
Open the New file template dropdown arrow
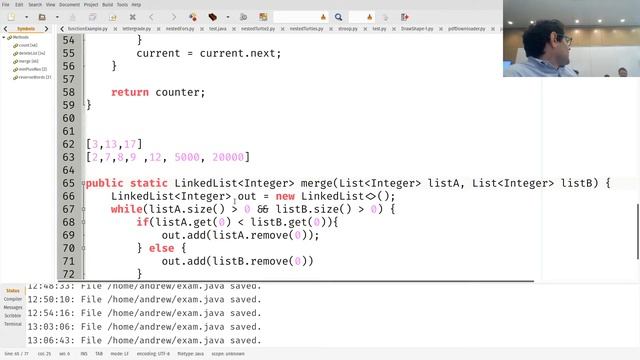[x=27, y=17]
